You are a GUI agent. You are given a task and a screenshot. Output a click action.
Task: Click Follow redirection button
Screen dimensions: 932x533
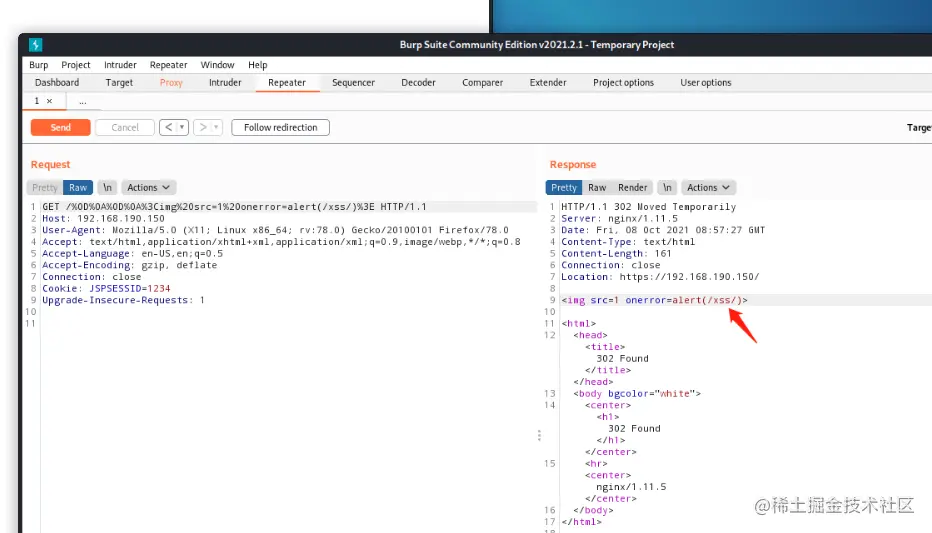click(x=281, y=127)
